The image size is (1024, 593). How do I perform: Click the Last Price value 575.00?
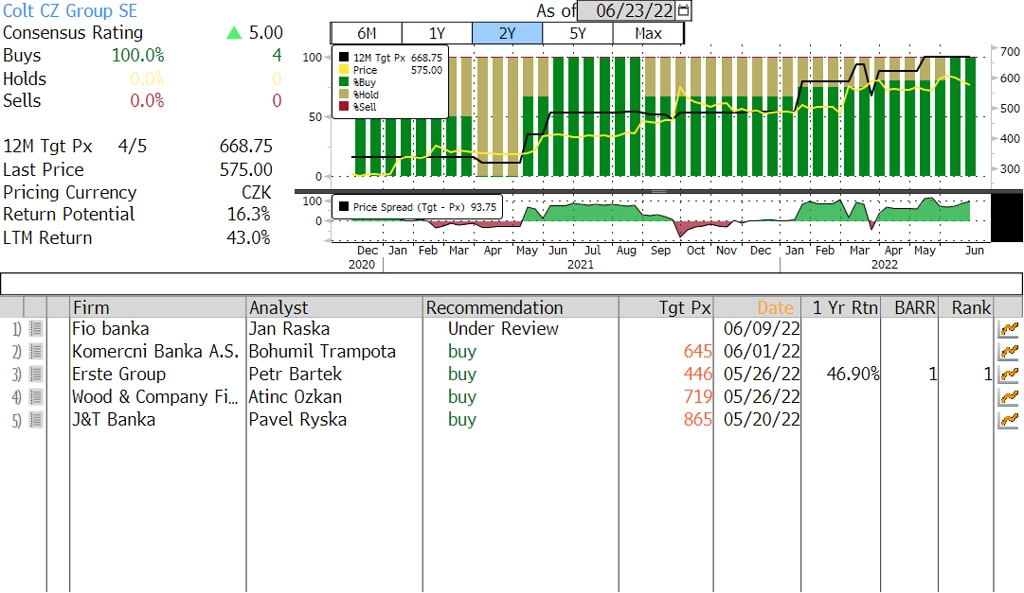point(246,170)
